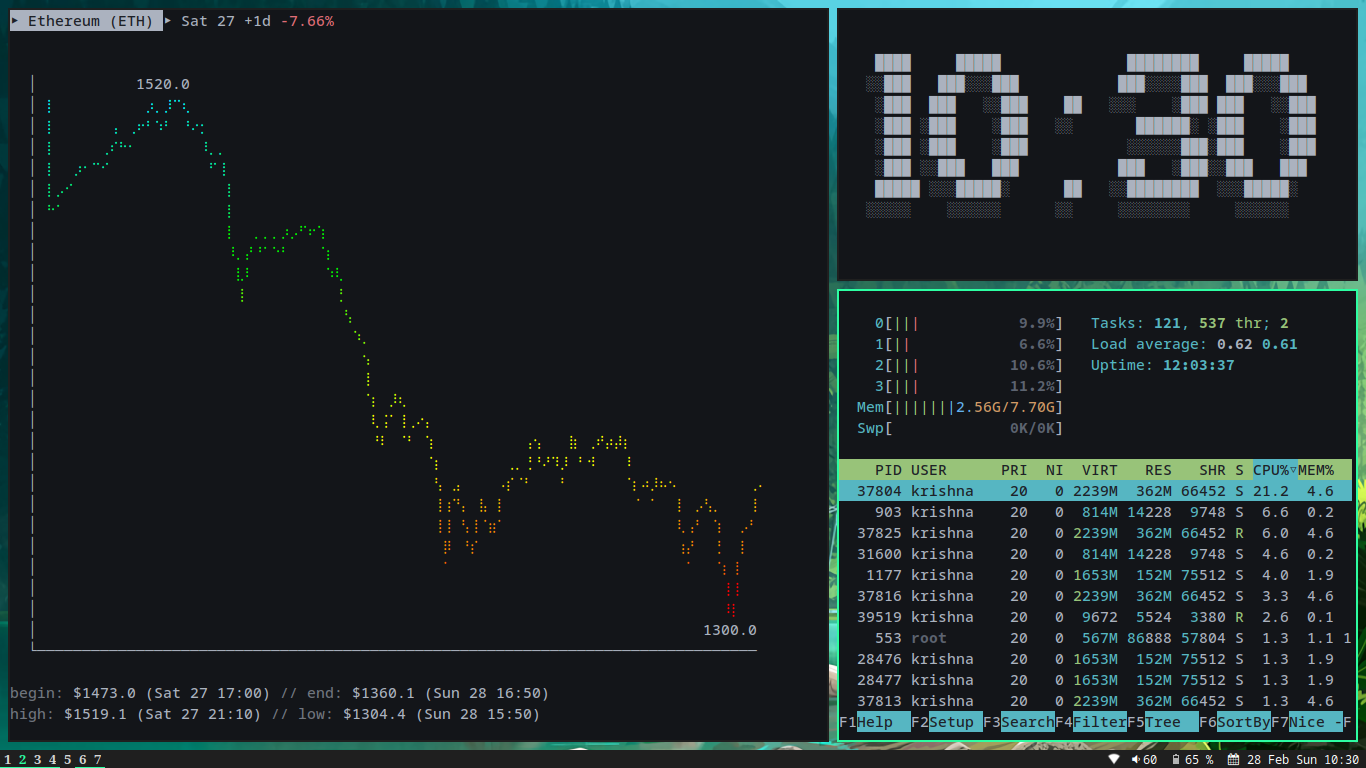Click the F3 Search button in htop
This screenshot has width=1366, height=768.
[1018, 722]
